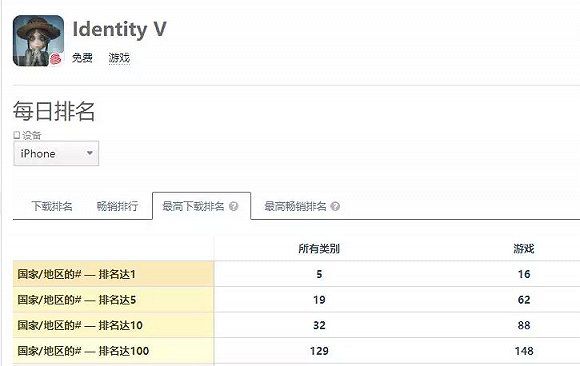Click value 19 in 排名达5 row
Screen dimensions: 580x366
[x=319, y=299]
